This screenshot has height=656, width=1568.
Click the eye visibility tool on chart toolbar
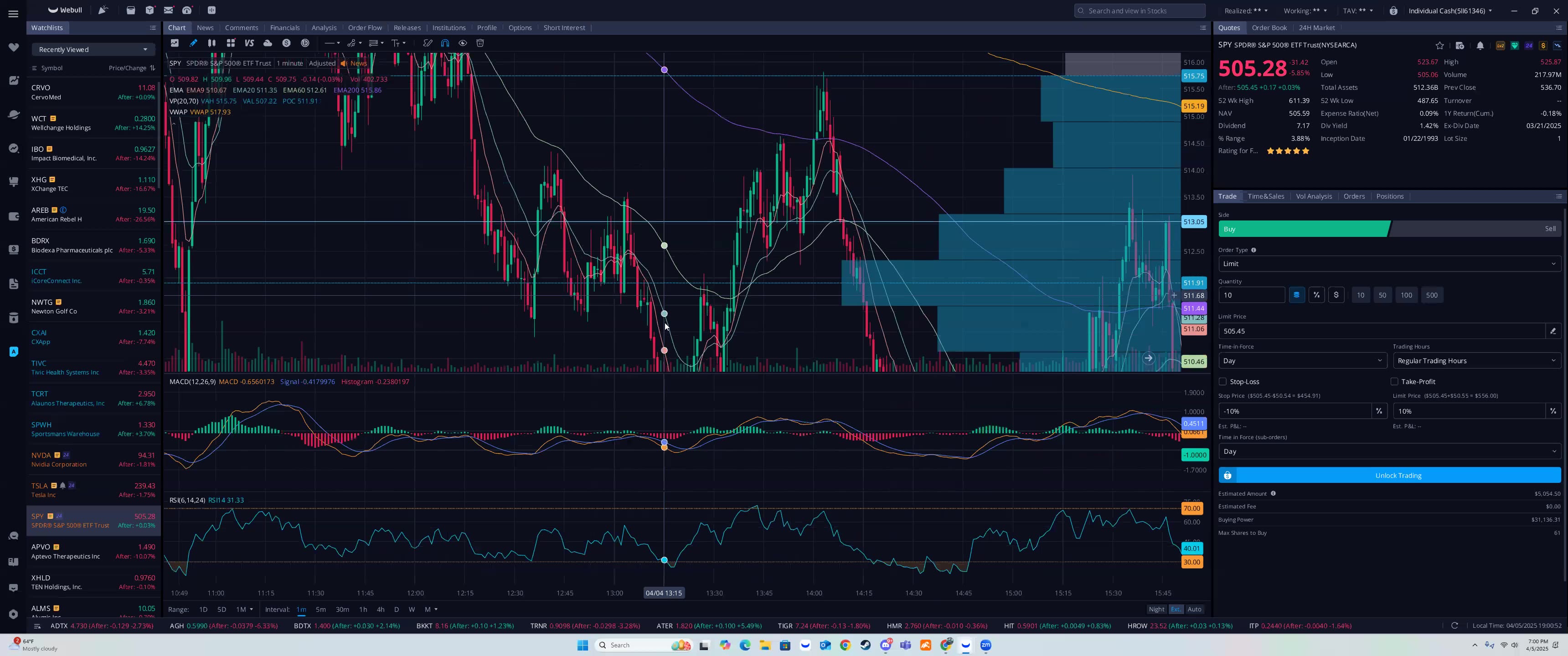point(463,43)
